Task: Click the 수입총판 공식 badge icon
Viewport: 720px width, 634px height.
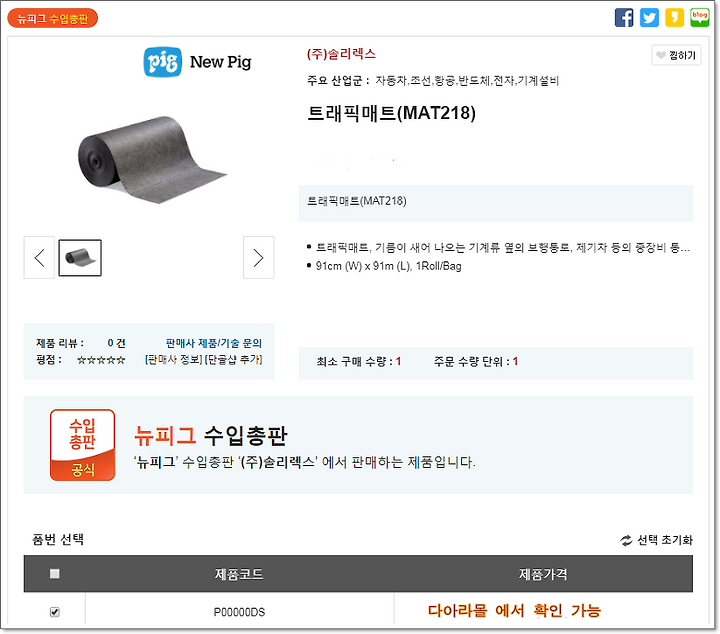Action: [x=82, y=445]
